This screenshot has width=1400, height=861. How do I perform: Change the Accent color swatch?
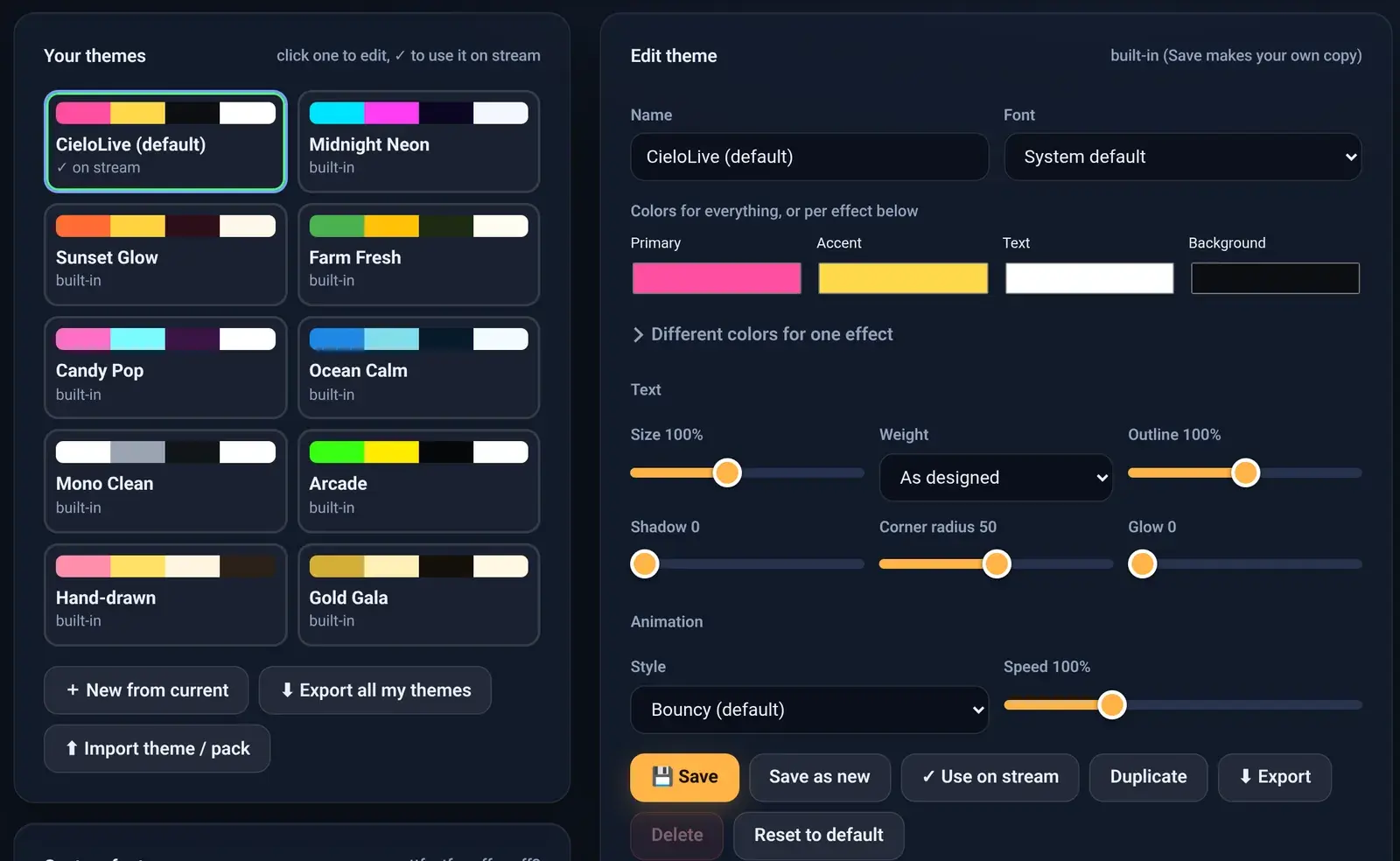903,278
